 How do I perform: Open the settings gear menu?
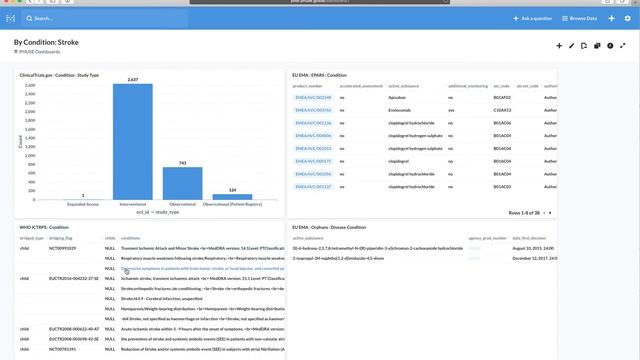click(627, 18)
